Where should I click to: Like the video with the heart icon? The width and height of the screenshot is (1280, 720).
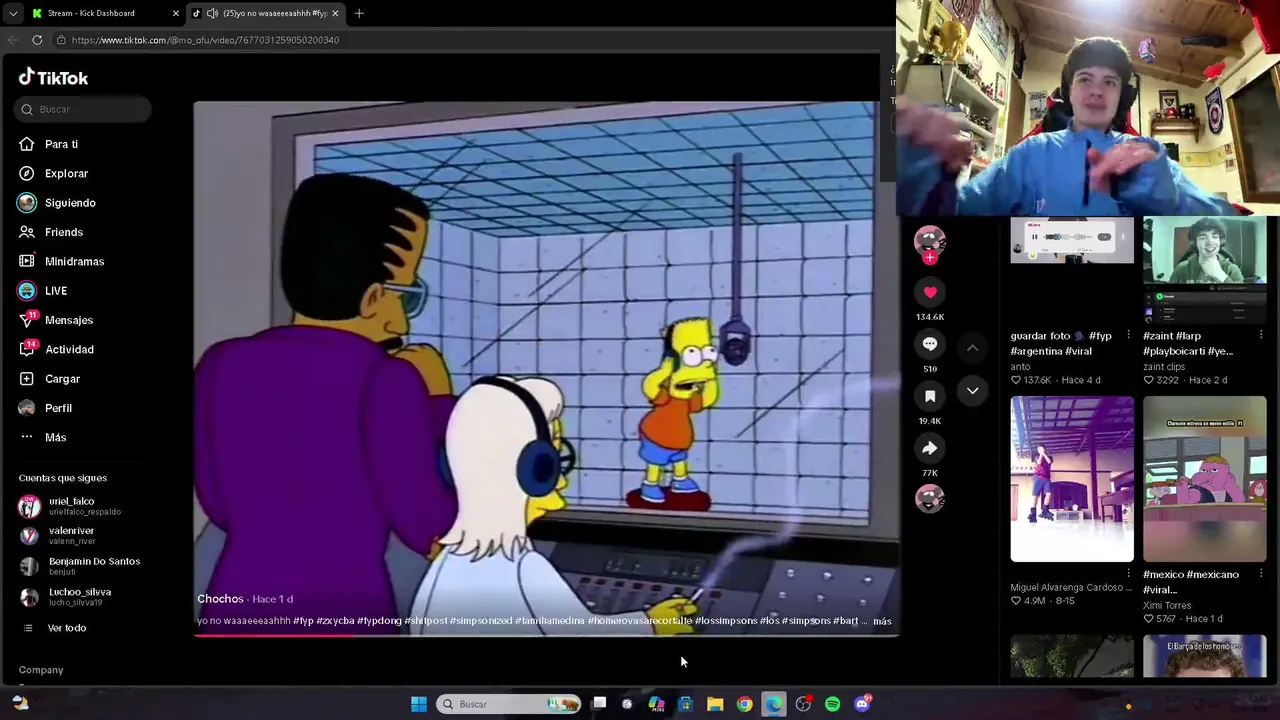[930, 292]
